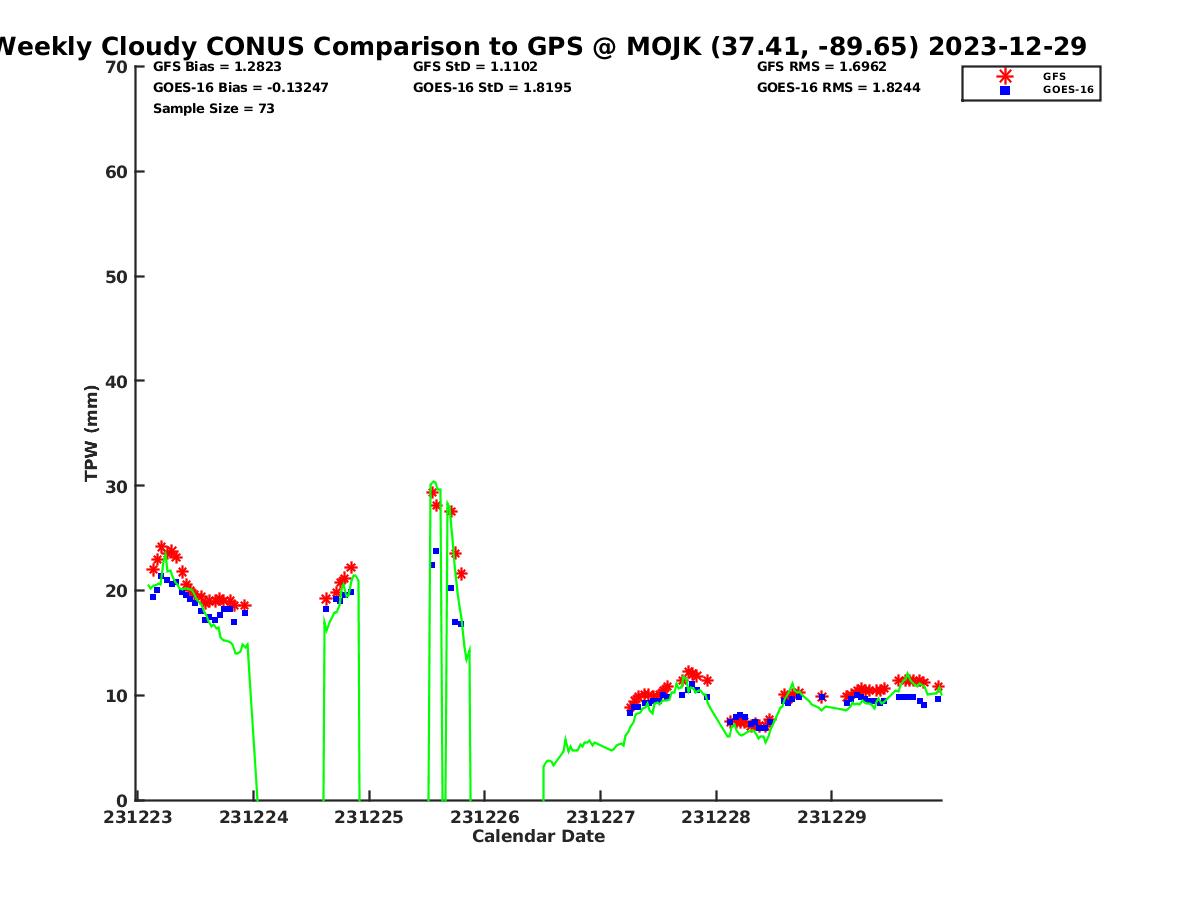This screenshot has height=900, width=1200.
Task: Click the TPW (mm) y-axis label
Action: click(92, 433)
